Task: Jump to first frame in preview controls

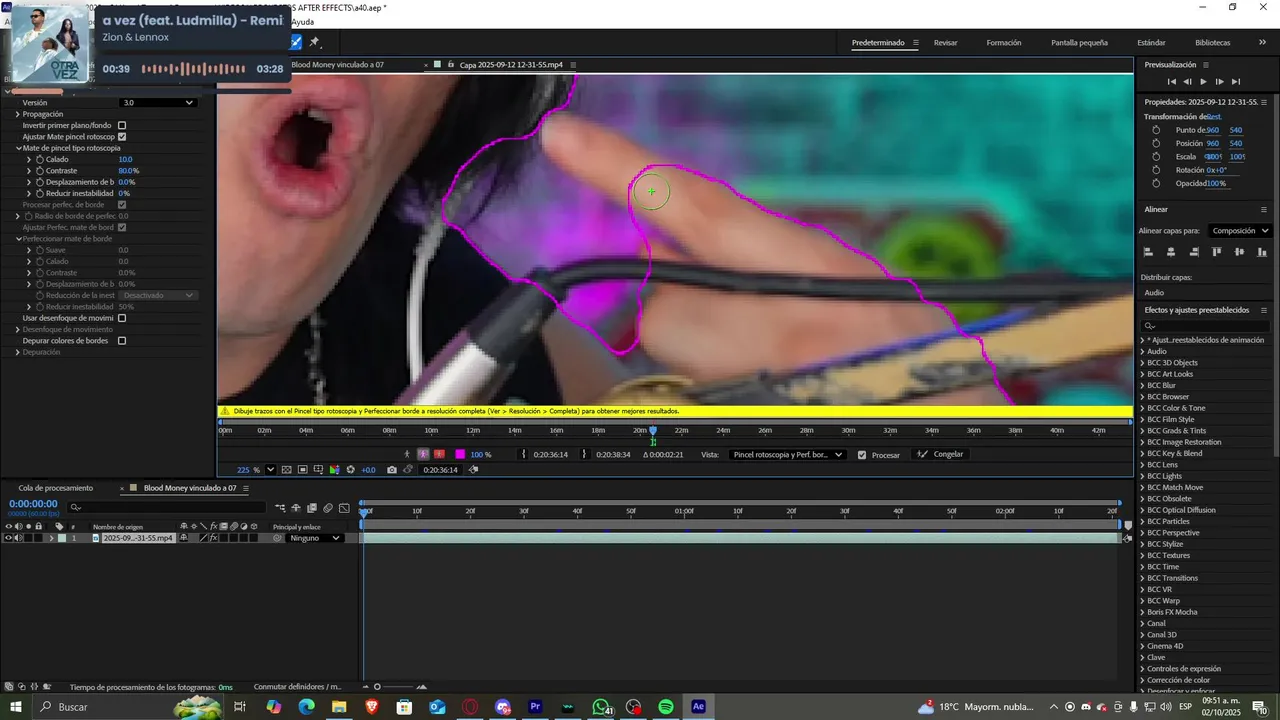Action: pyautogui.click(x=1172, y=82)
